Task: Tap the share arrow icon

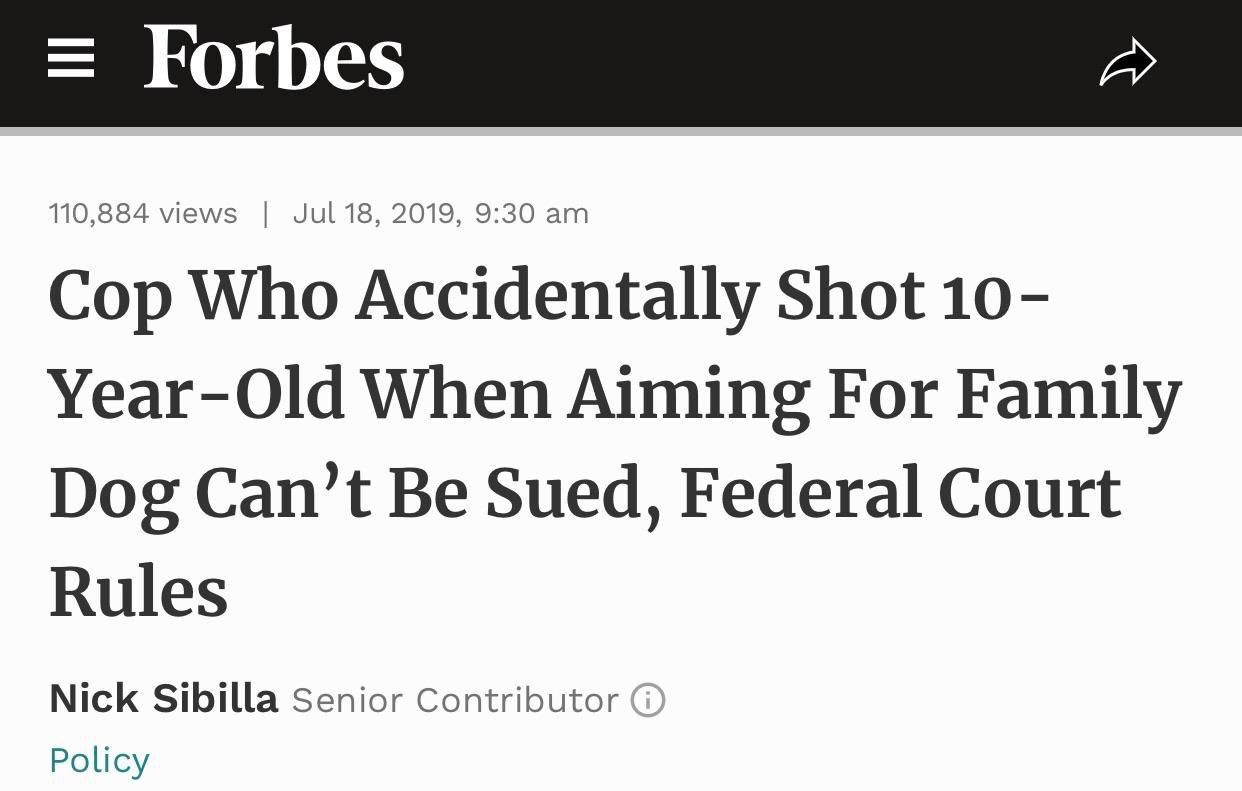Action: tap(1127, 63)
